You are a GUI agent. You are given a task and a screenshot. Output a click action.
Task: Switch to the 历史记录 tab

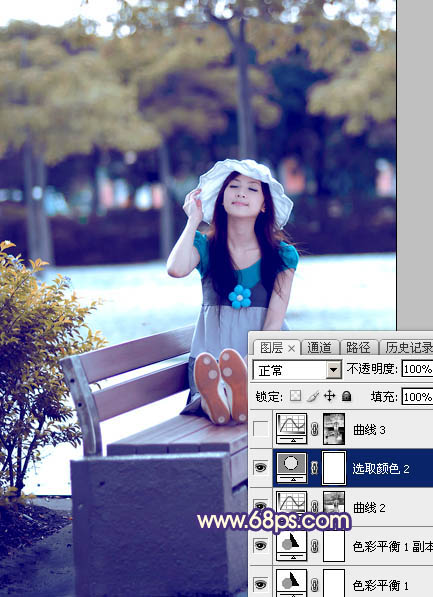[407, 348]
